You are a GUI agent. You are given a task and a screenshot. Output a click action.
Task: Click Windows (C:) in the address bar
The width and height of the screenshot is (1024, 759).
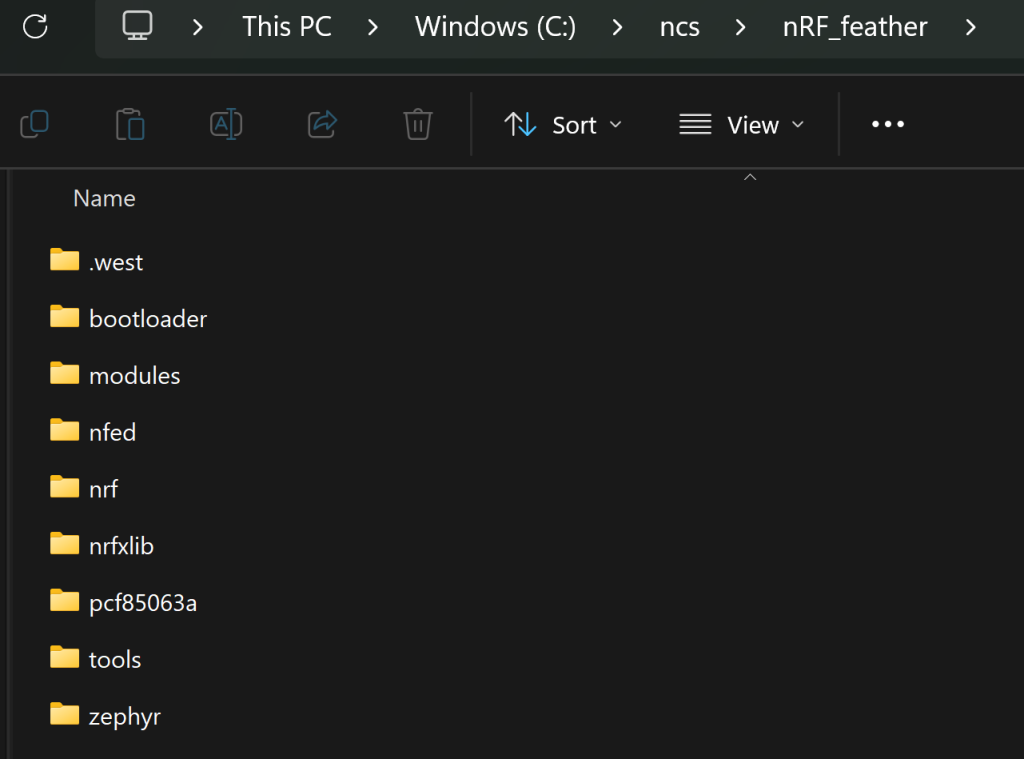(494, 27)
